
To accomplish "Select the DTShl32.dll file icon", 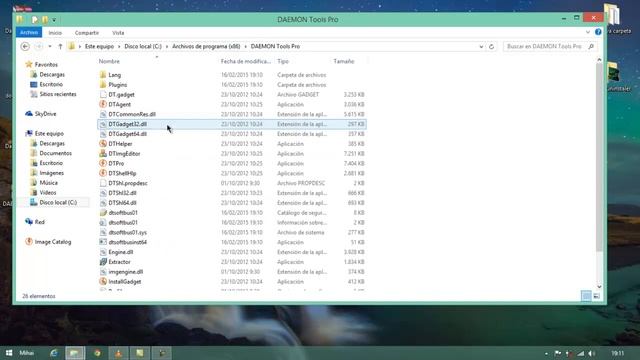I will pos(103,193).
